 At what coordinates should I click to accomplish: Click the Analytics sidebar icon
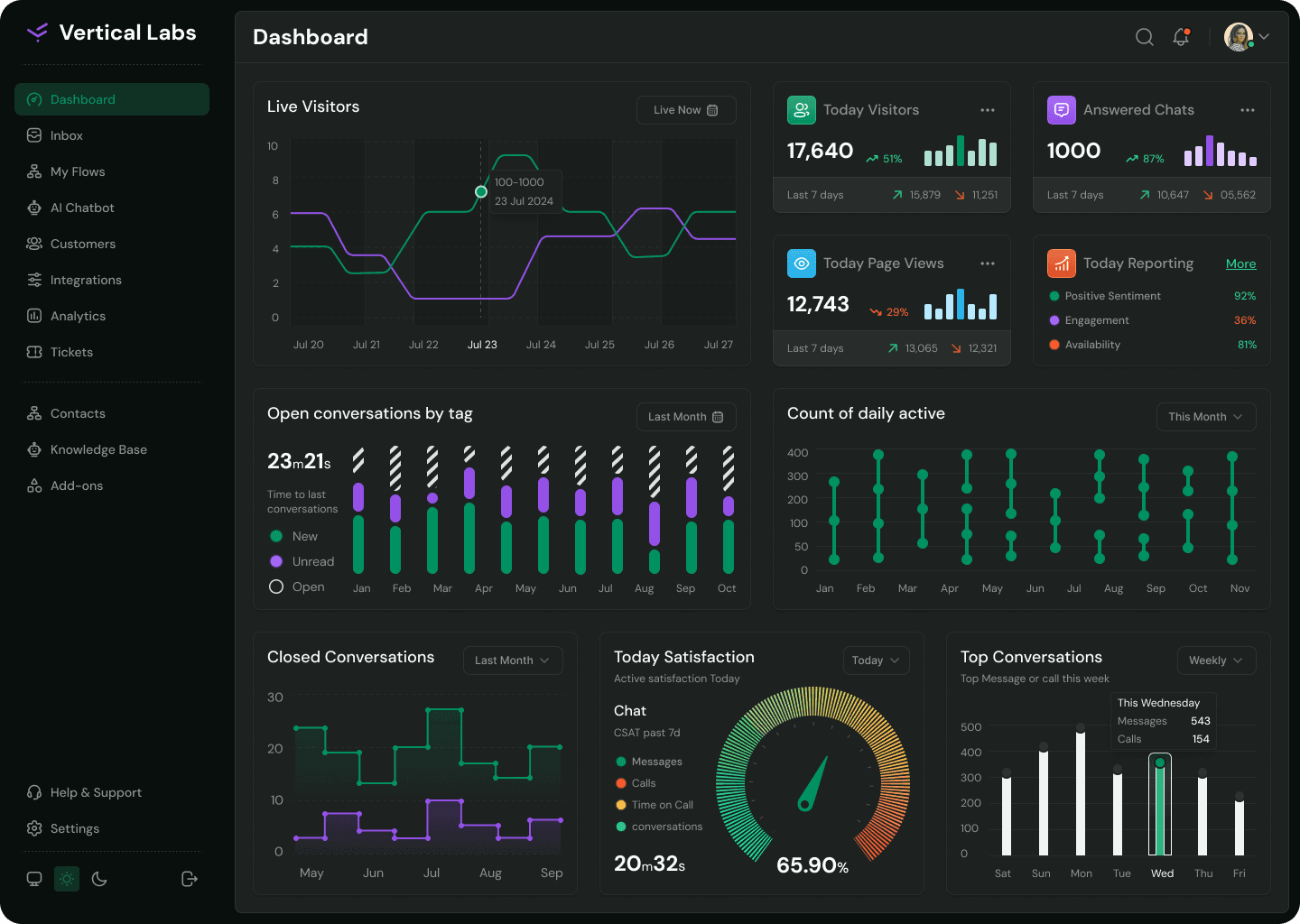click(34, 316)
